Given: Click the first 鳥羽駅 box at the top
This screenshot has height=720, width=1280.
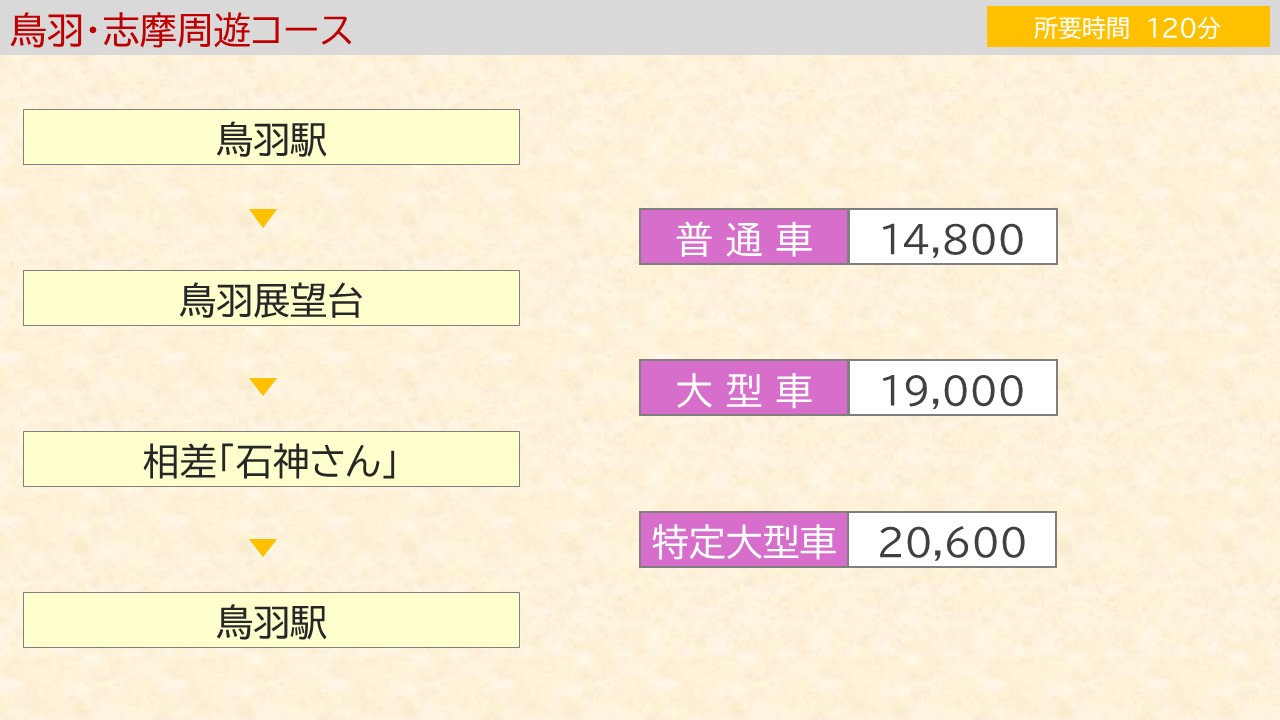Looking at the screenshot, I should (271, 137).
